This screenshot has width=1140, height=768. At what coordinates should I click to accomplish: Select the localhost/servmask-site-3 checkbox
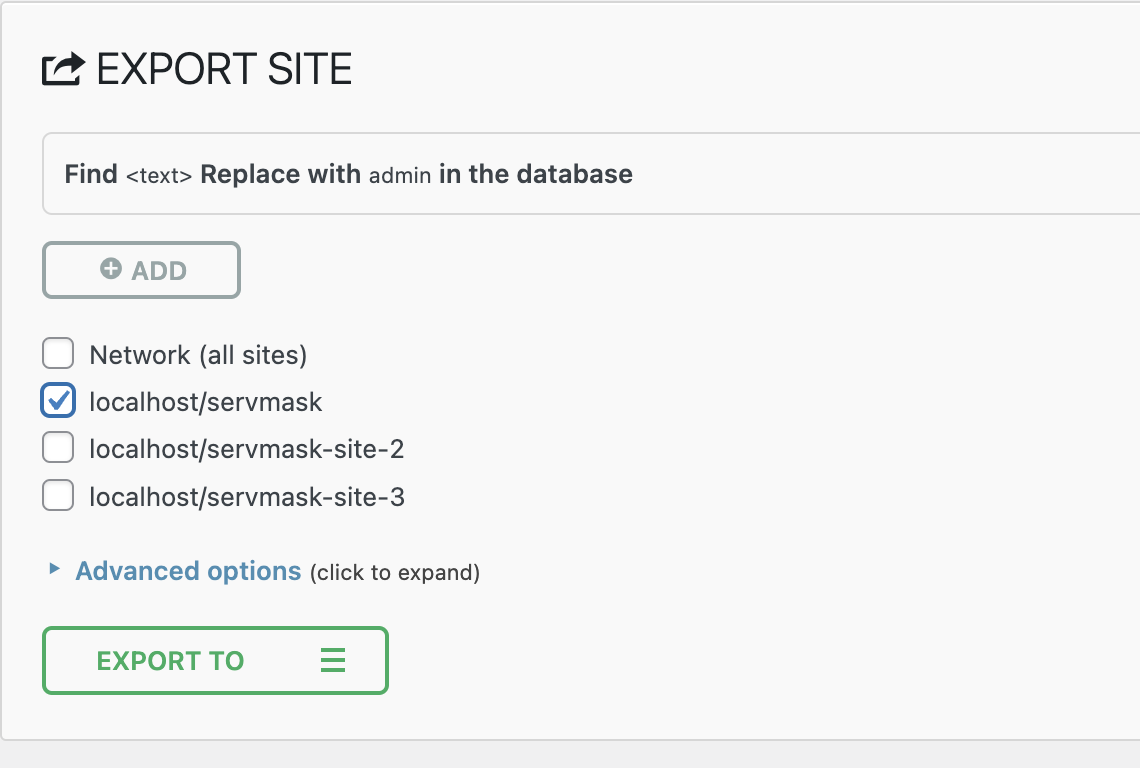[x=58, y=496]
